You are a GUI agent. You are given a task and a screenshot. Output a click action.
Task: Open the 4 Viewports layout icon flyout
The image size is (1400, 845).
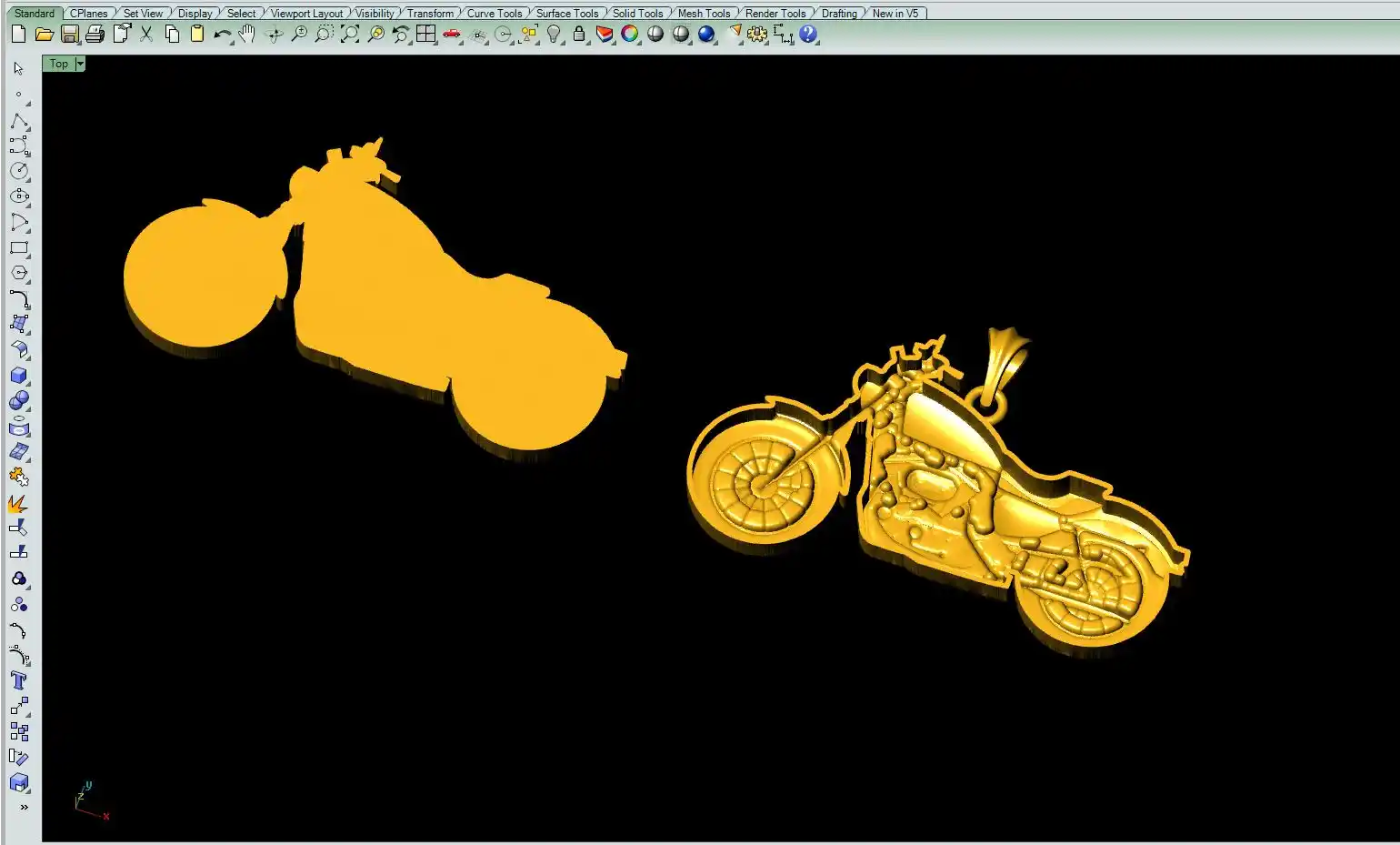click(425, 35)
